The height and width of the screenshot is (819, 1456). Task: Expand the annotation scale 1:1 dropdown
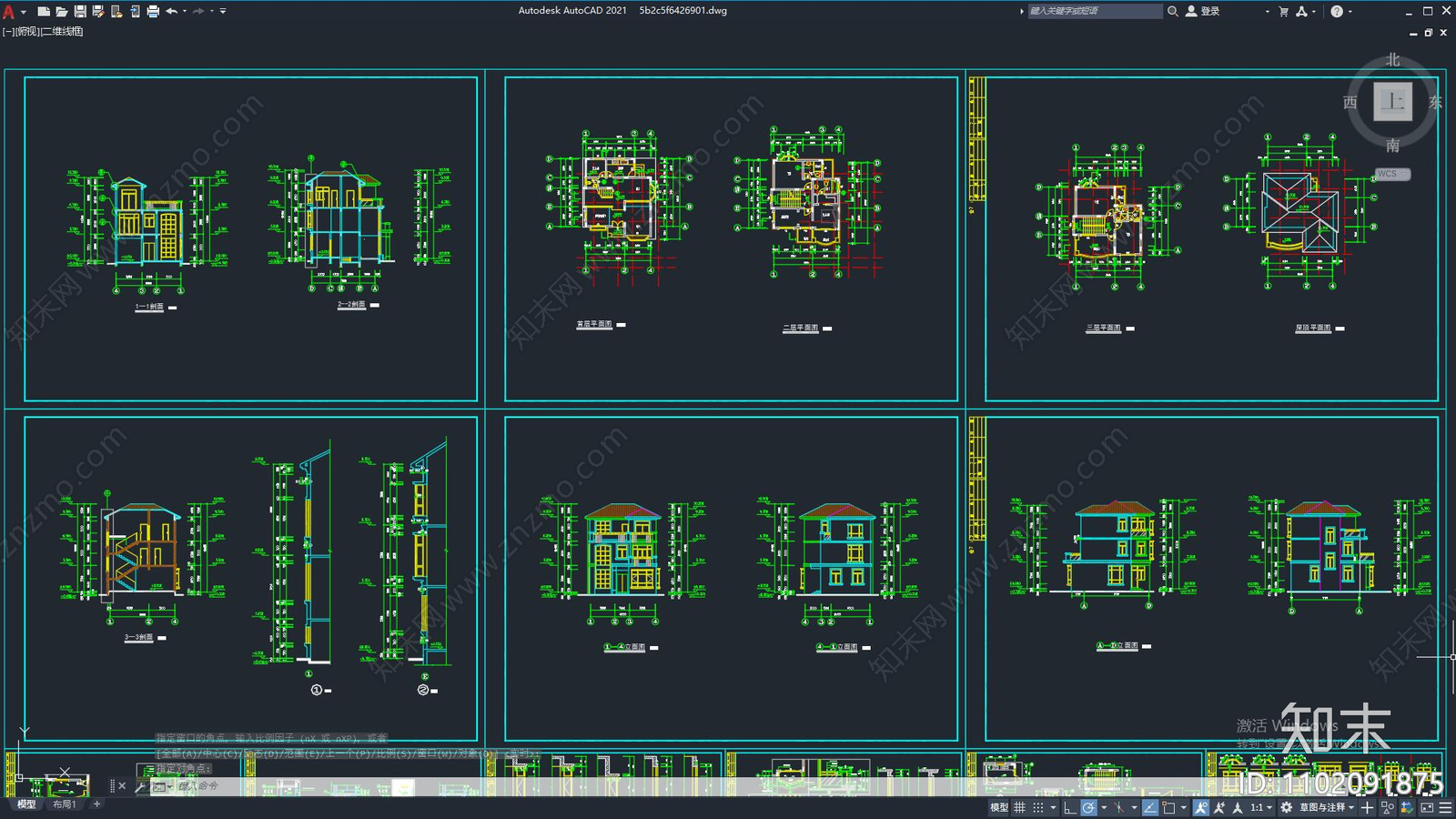pos(1261,807)
